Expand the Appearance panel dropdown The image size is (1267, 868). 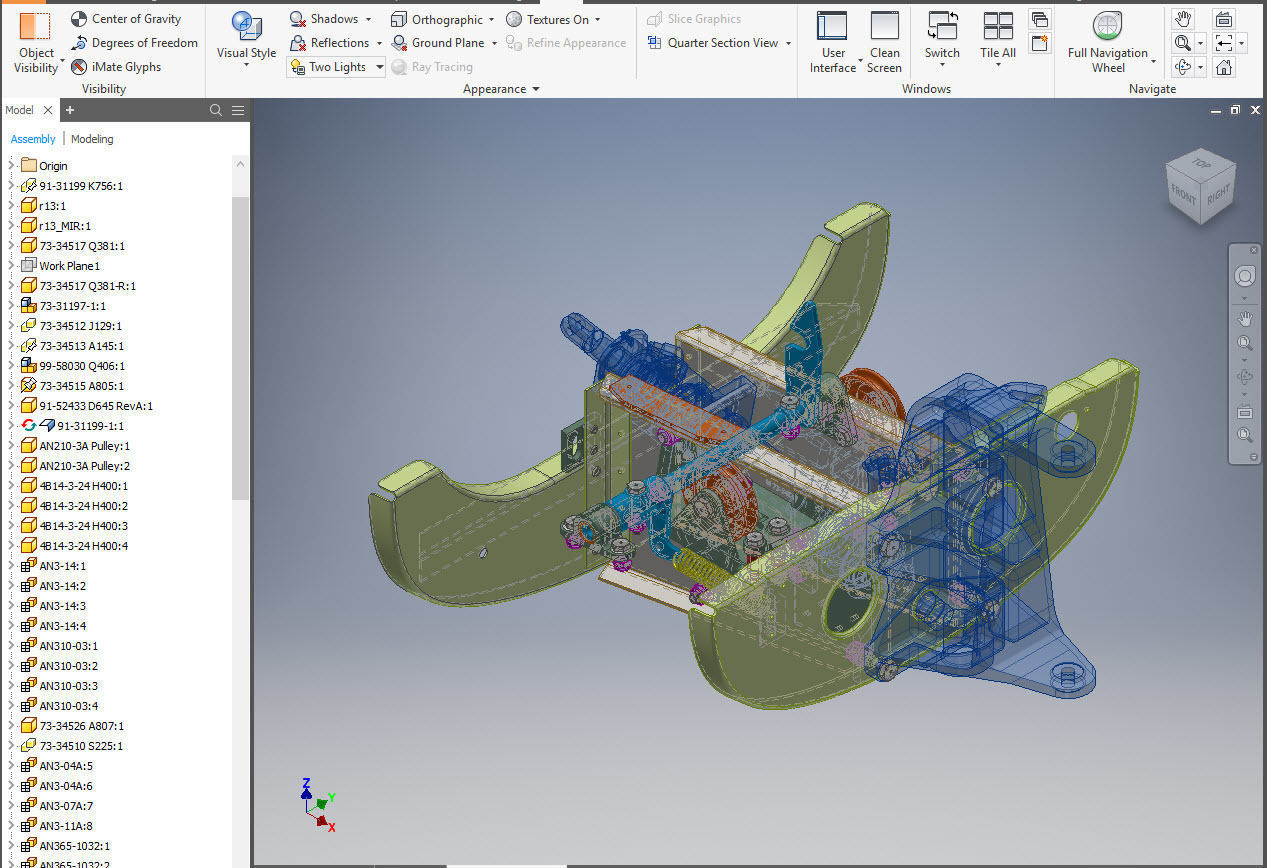[535, 89]
